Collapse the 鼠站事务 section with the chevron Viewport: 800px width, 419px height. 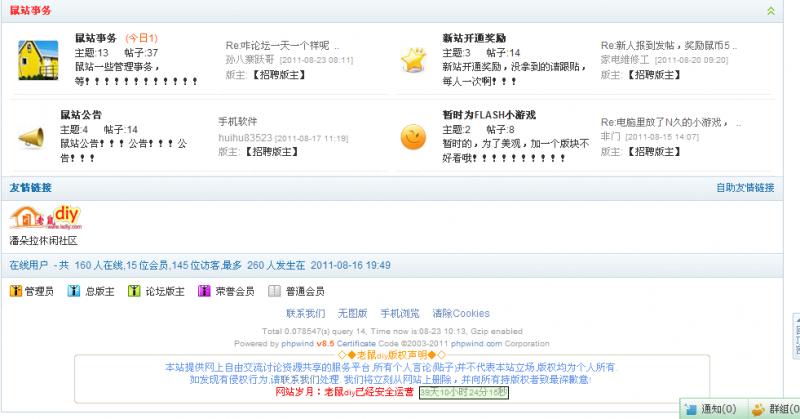769,10
